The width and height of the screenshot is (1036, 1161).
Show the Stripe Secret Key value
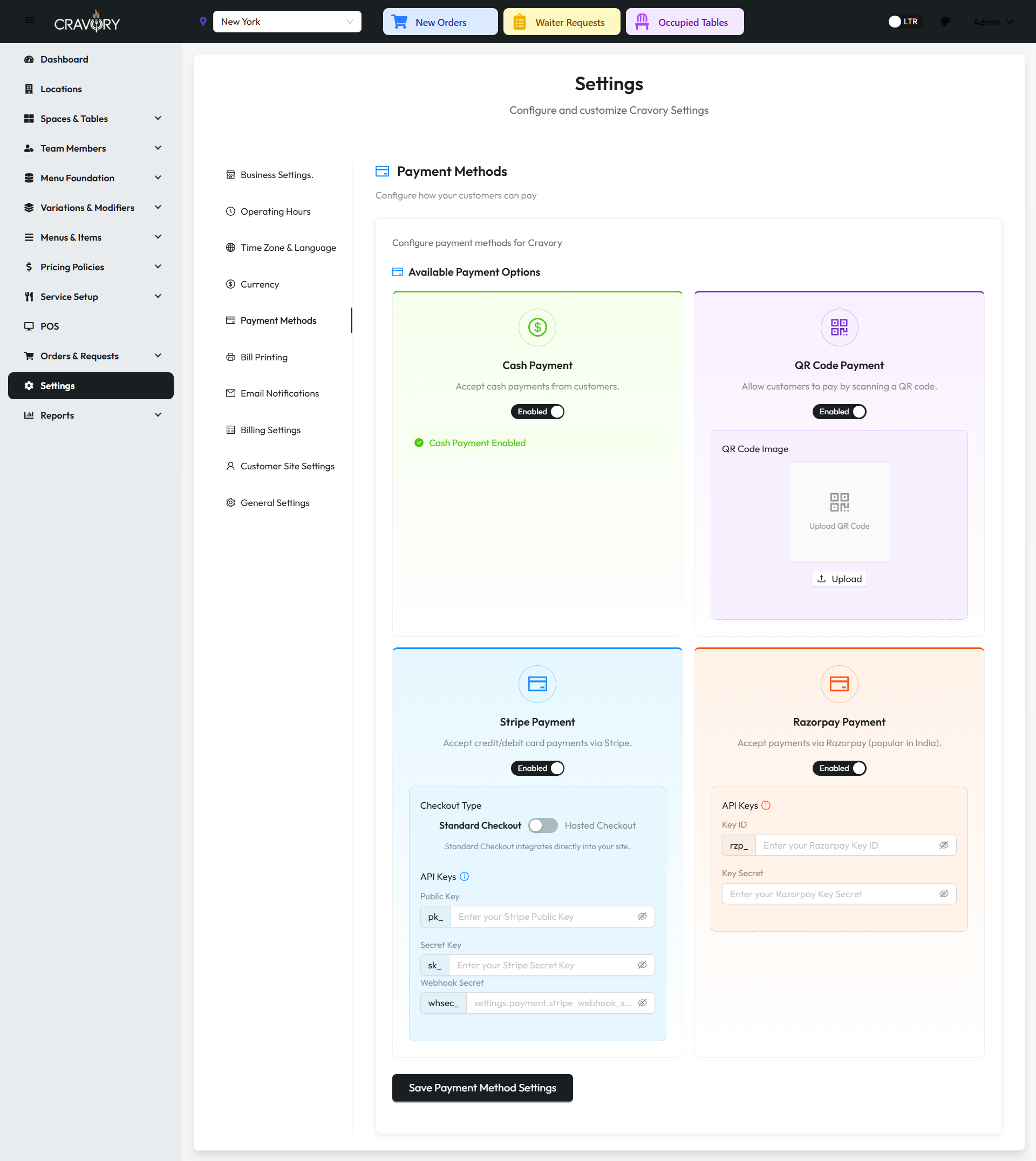[642, 965]
